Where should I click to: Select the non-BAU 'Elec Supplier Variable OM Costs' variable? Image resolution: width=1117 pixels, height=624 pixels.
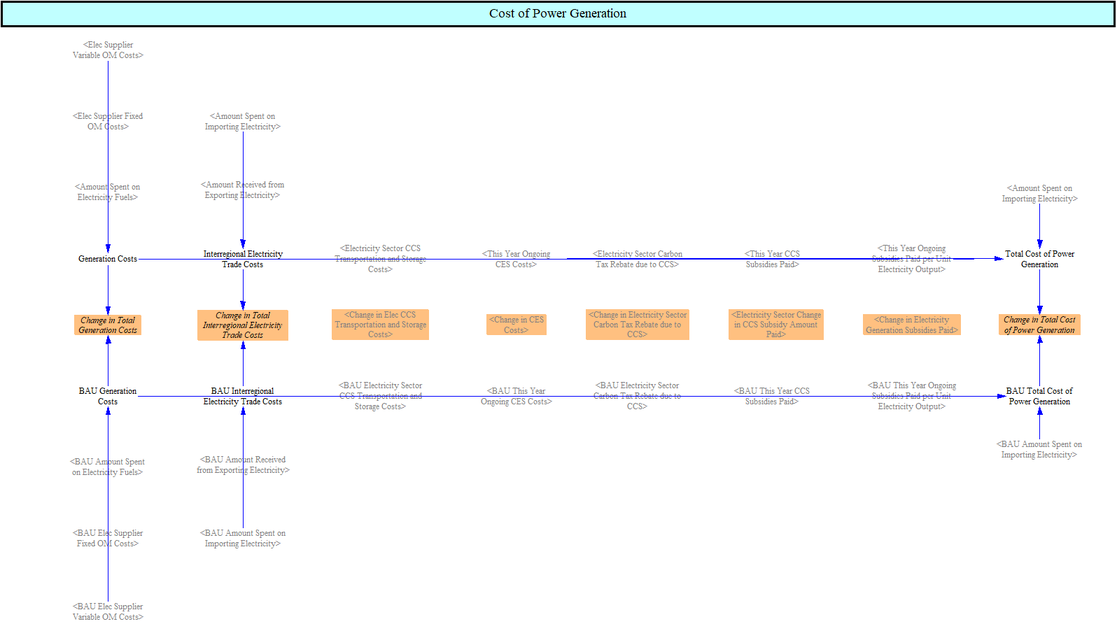(x=108, y=50)
